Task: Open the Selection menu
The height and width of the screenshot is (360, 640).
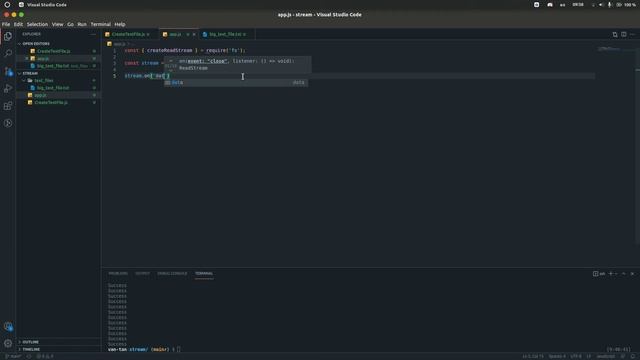Action: point(37,24)
